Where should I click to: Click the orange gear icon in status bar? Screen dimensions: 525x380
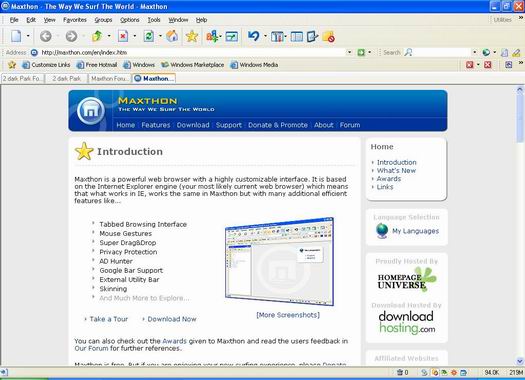[x=454, y=372]
